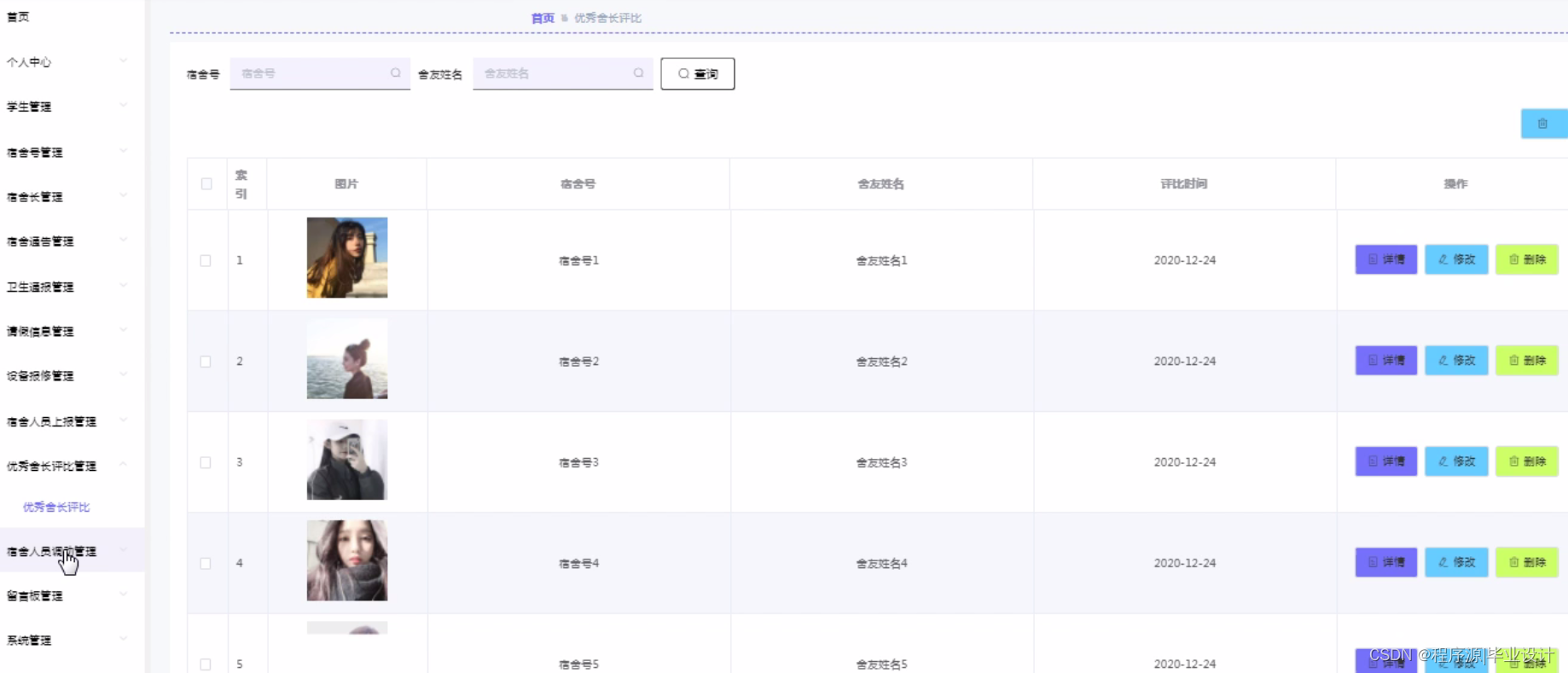Click 删除 for row 宿舍号2
This screenshot has height=673, width=1568.
point(1527,361)
